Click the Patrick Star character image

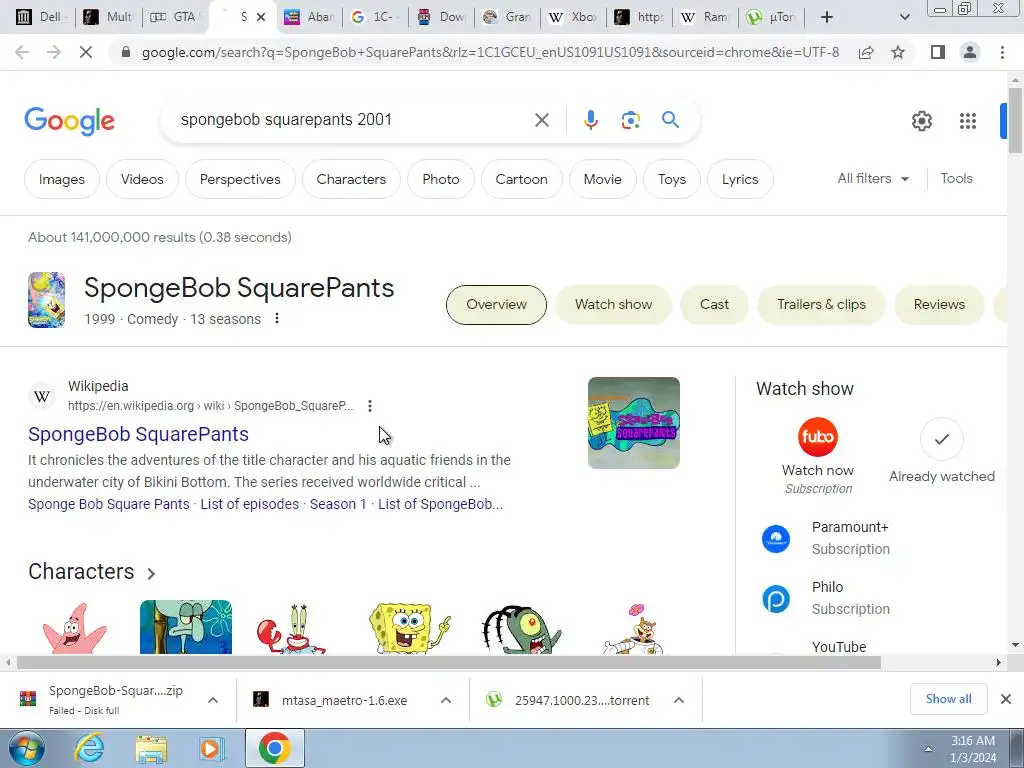point(74,628)
